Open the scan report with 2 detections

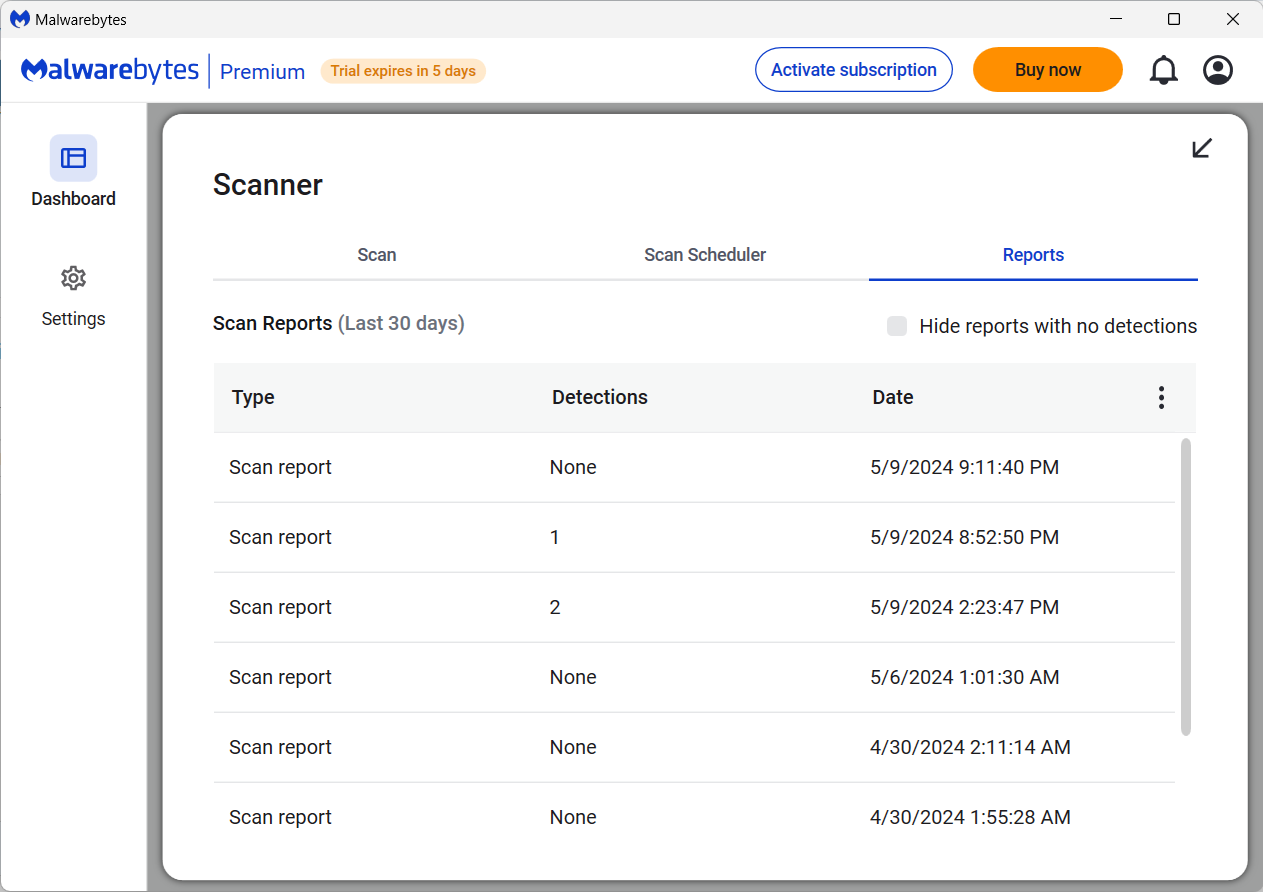[694, 607]
